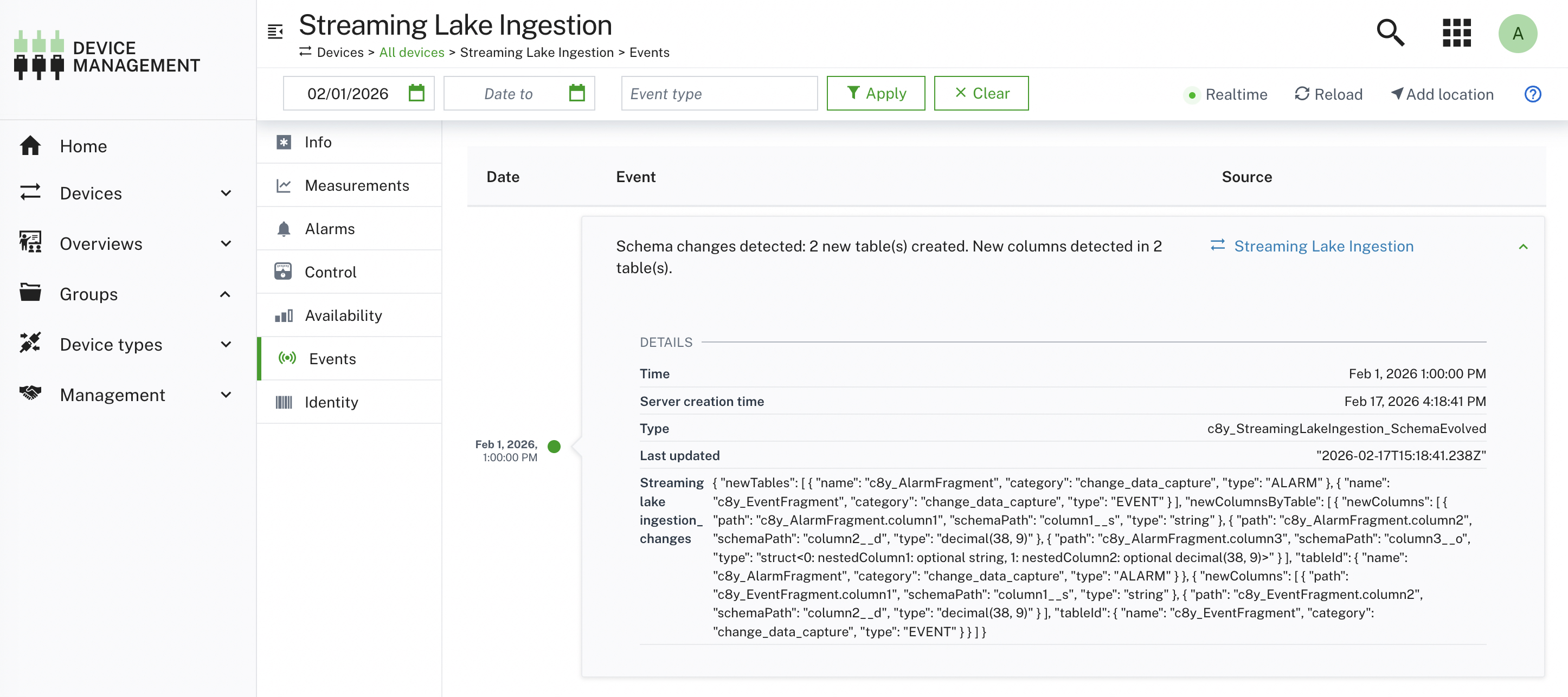Viewport: 1568px width, 697px height.
Task: Click the source device arrows icon
Action: click(1218, 245)
